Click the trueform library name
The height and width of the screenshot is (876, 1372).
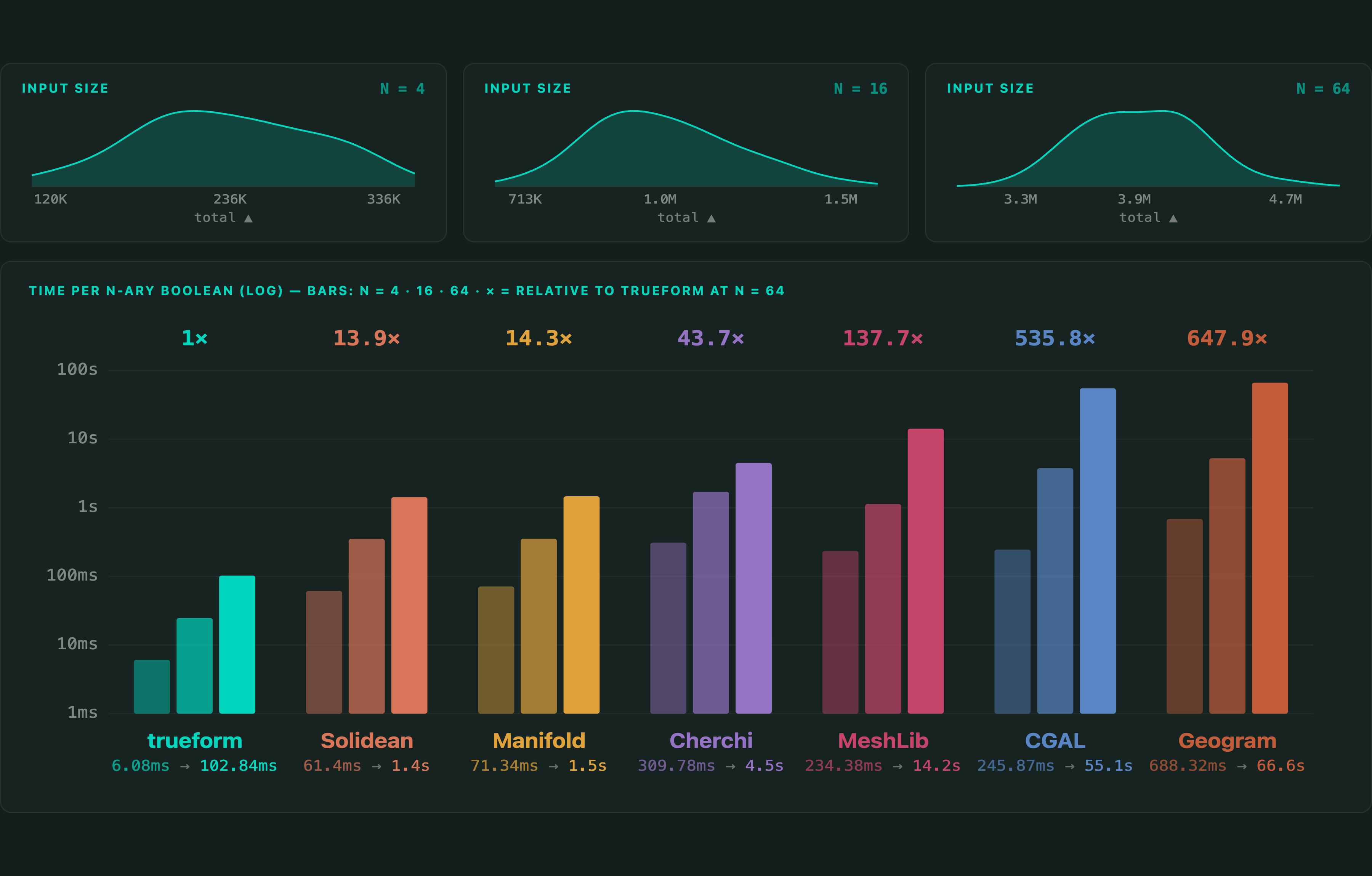coord(195,740)
